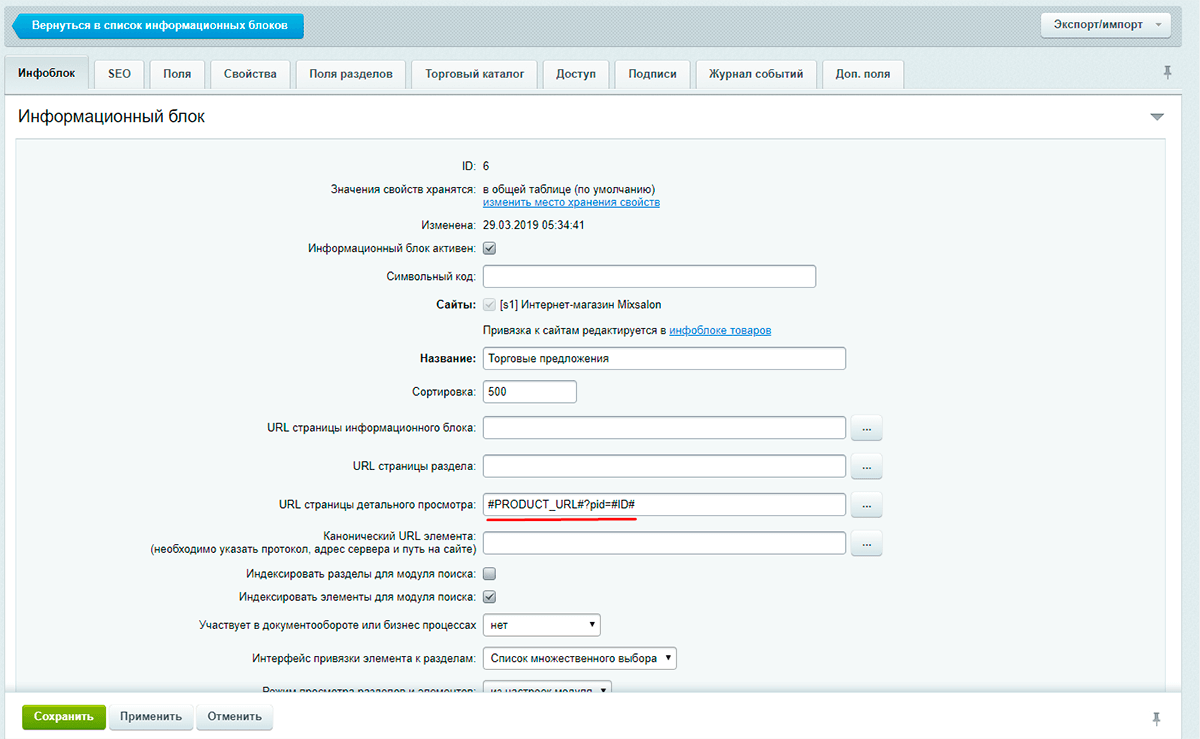Click the pin icon in bottom bar
This screenshot has height=739, width=1200.
[1157, 719]
